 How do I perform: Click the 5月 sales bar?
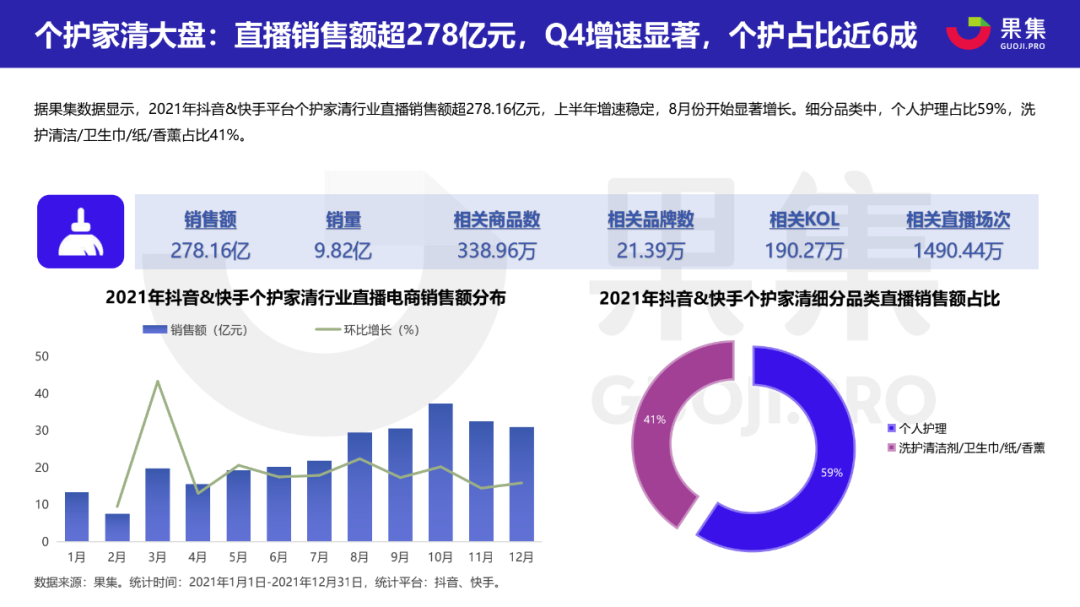(x=238, y=505)
